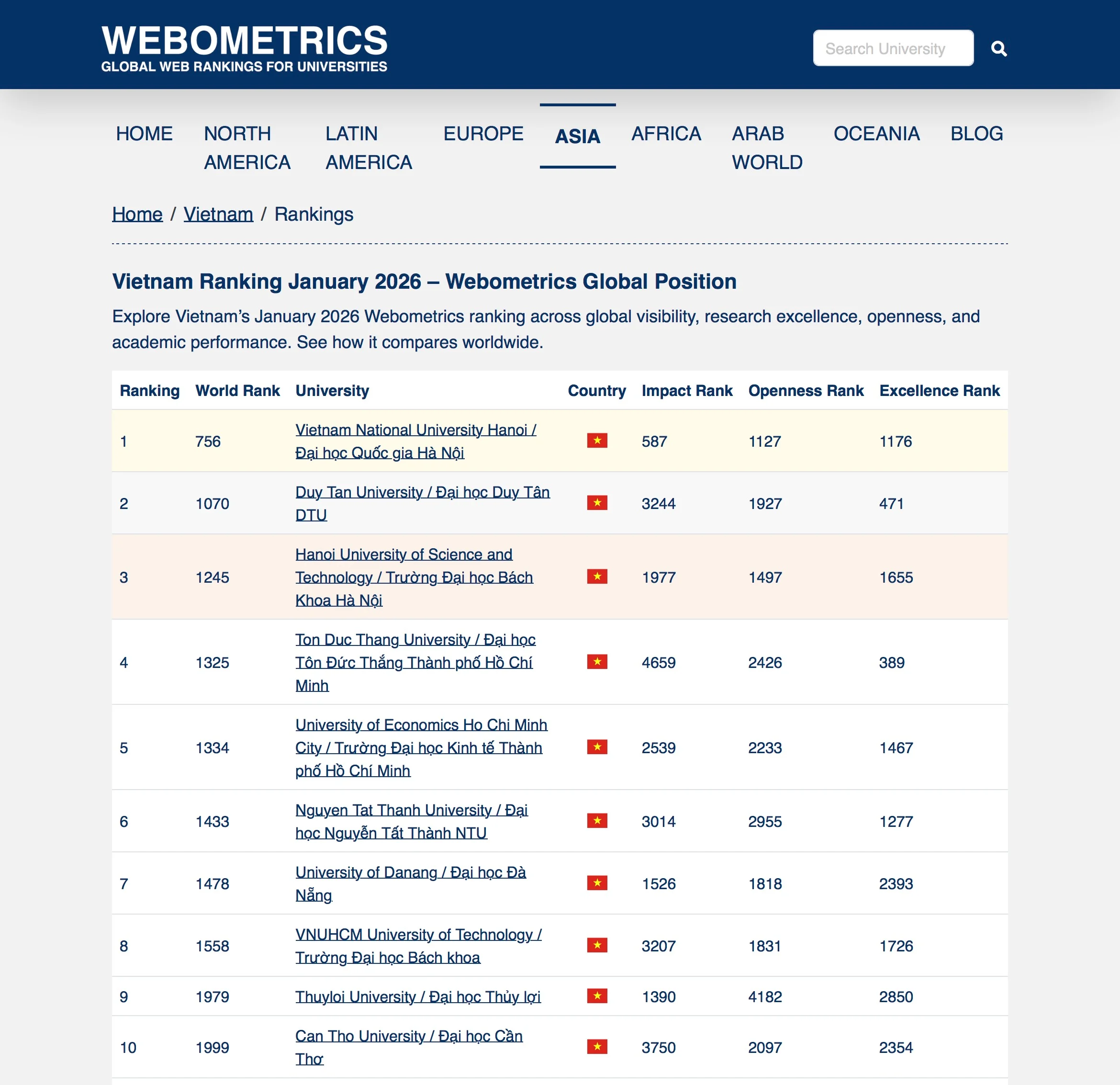The height and width of the screenshot is (1085, 1120).
Task: Open the Arab World navigation item
Action: 766,147
